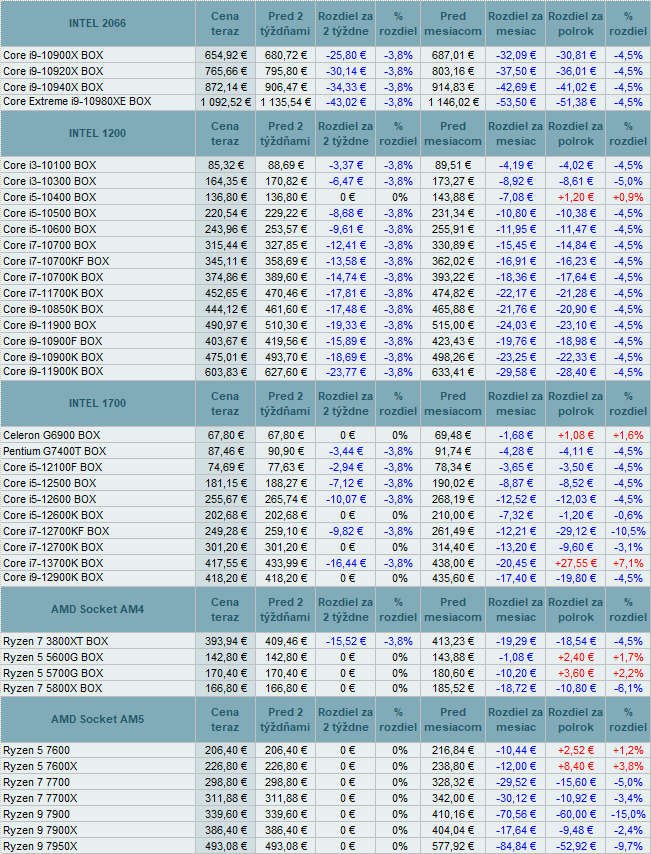Screen dimensions: 651x854
Task: Click the Ryzen 5 5700G BOX row name
Action: 53,673
